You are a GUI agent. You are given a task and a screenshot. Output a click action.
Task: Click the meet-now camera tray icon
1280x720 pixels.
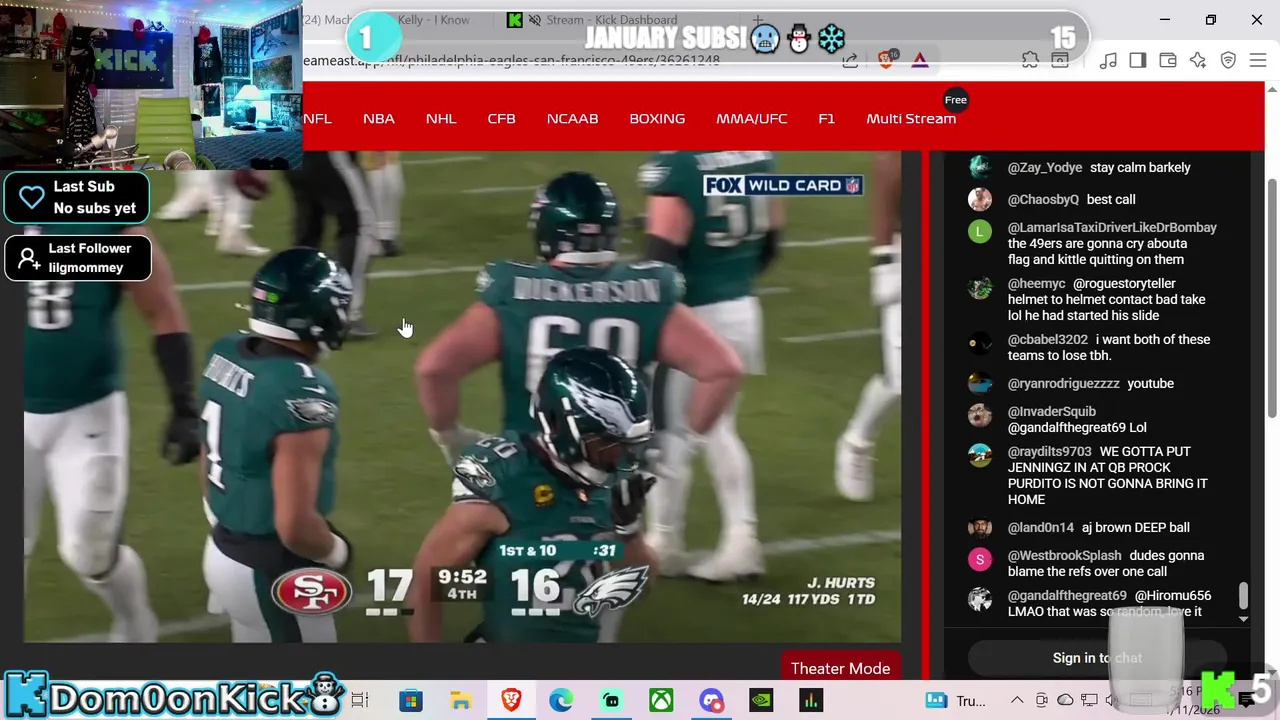pos(1041,700)
